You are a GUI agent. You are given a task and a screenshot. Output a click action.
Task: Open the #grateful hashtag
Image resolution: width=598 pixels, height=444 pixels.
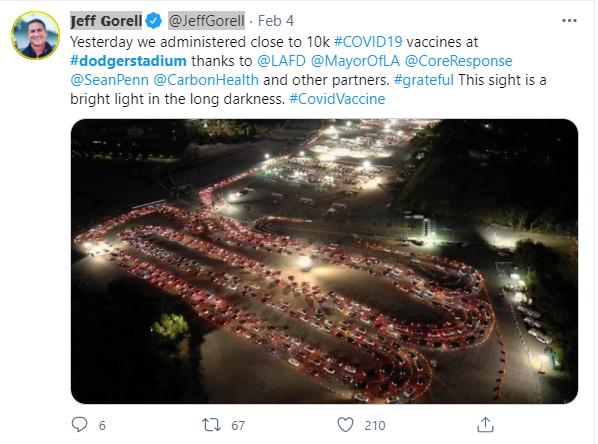(x=424, y=80)
